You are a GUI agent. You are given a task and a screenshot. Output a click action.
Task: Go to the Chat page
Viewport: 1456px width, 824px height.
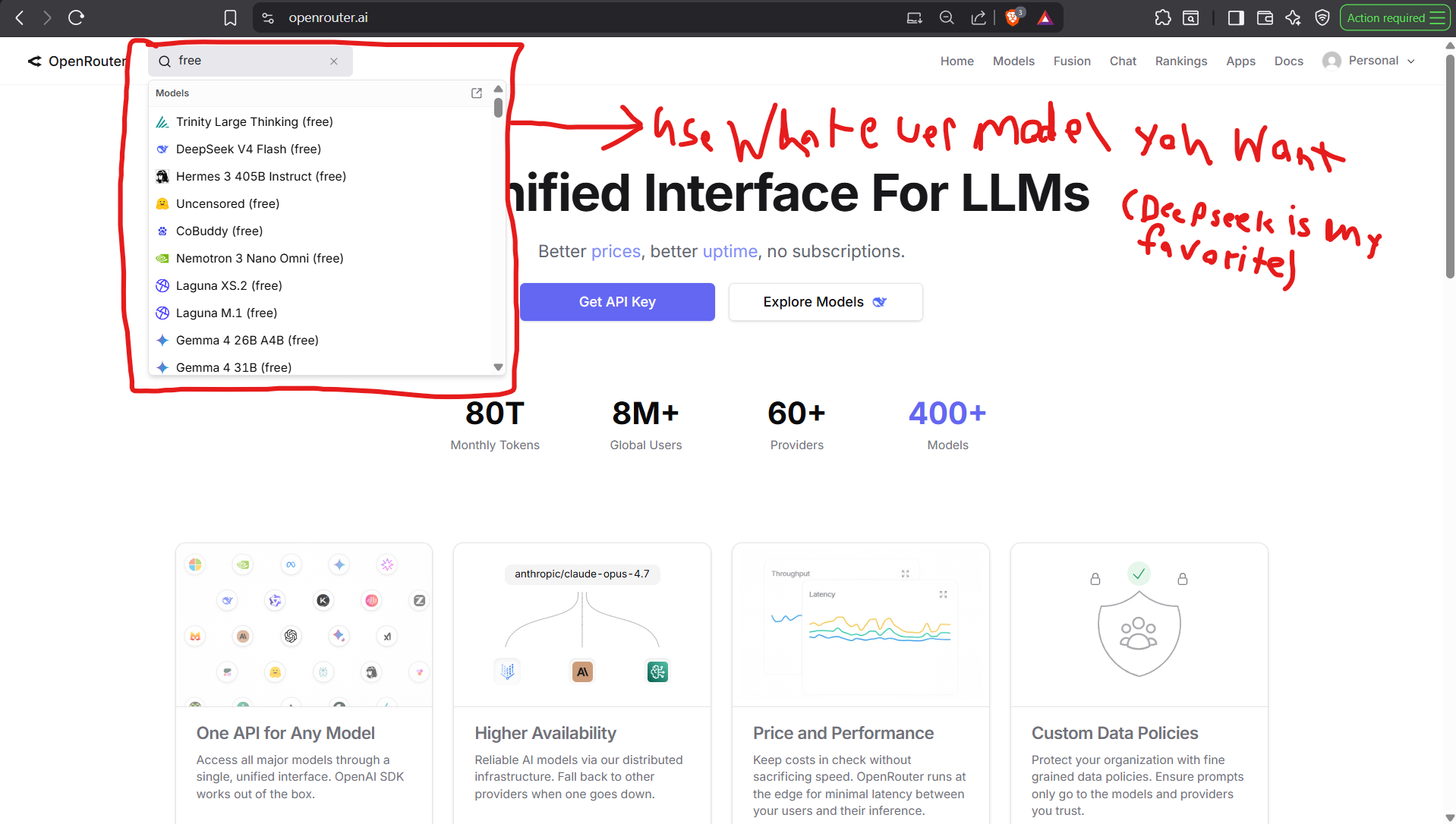click(1123, 61)
